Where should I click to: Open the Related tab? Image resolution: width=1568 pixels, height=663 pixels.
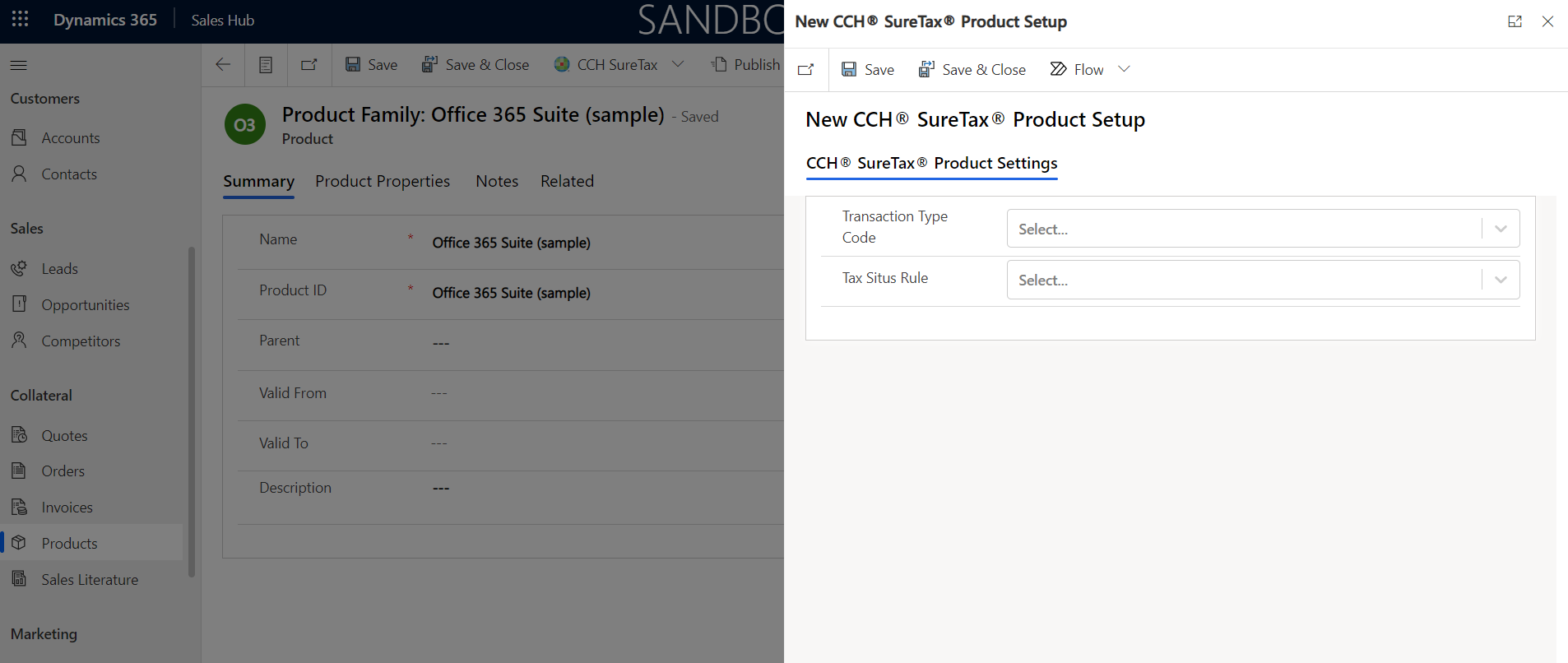pos(567,181)
